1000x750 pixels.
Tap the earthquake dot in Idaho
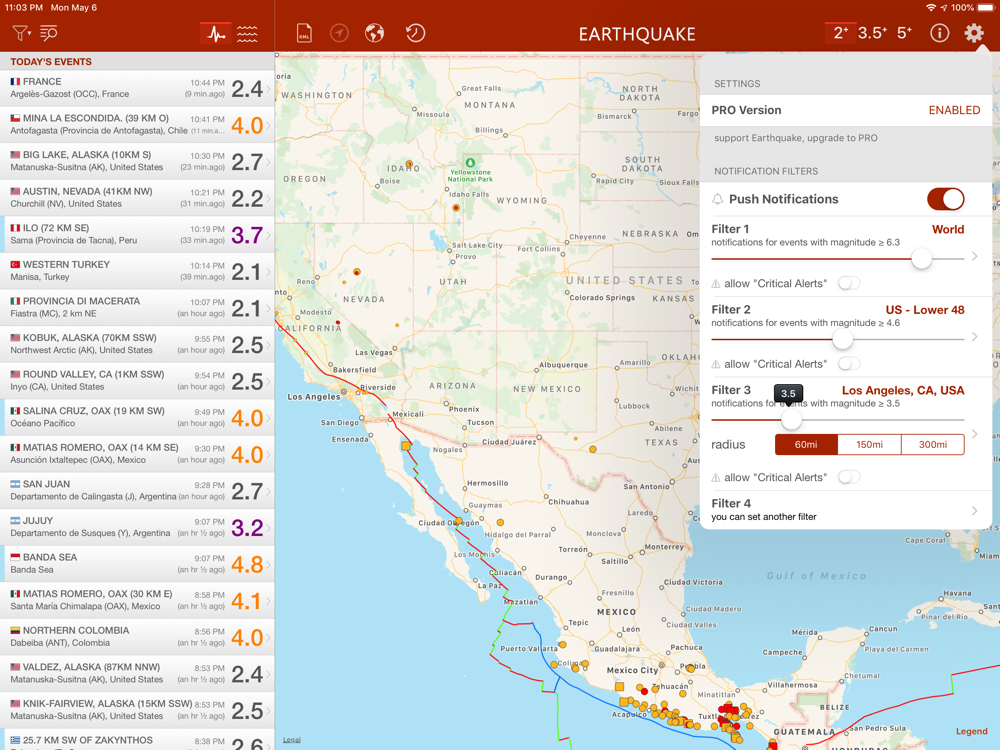pyautogui.click(x=409, y=164)
